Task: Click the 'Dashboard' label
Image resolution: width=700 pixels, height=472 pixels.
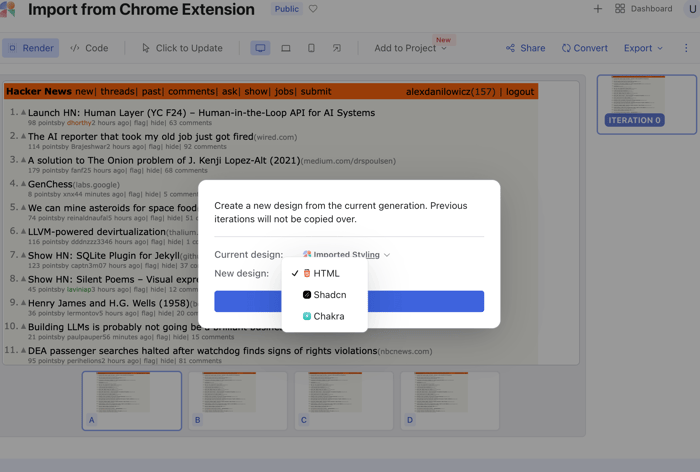Action: click(651, 8)
